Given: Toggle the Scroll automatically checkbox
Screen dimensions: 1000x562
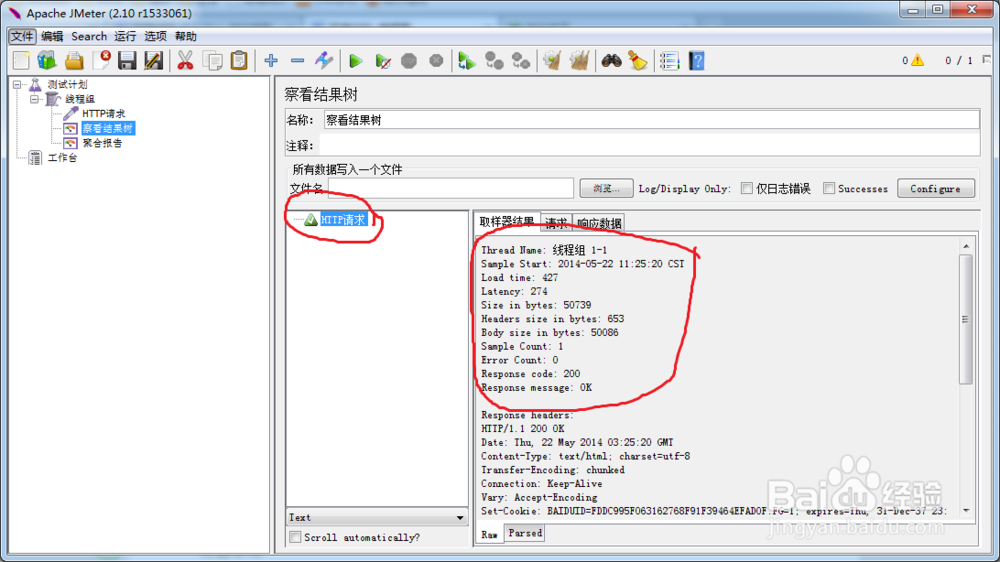Looking at the screenshot, I should coord(295,537).
